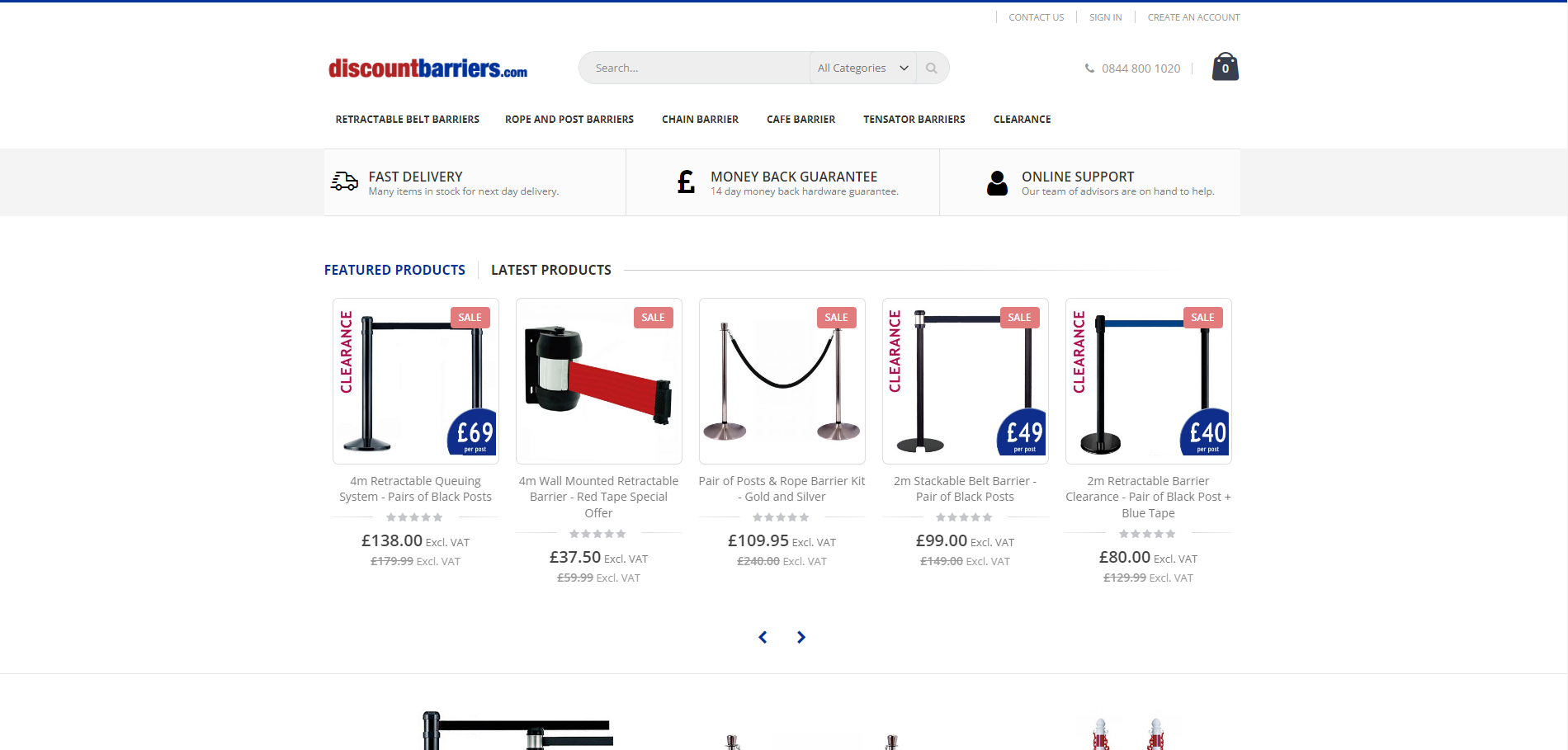Click the Sign In link
Screen dimensions: 1568x750
[1105, 17]
